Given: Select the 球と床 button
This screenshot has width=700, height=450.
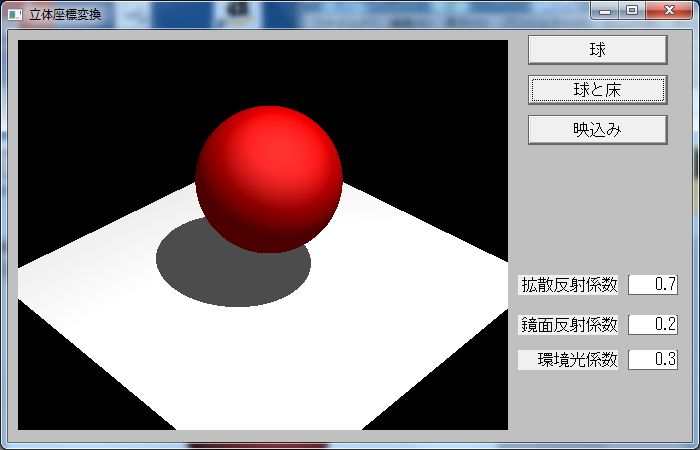Looking at the screenshot, I should [597, 90].
